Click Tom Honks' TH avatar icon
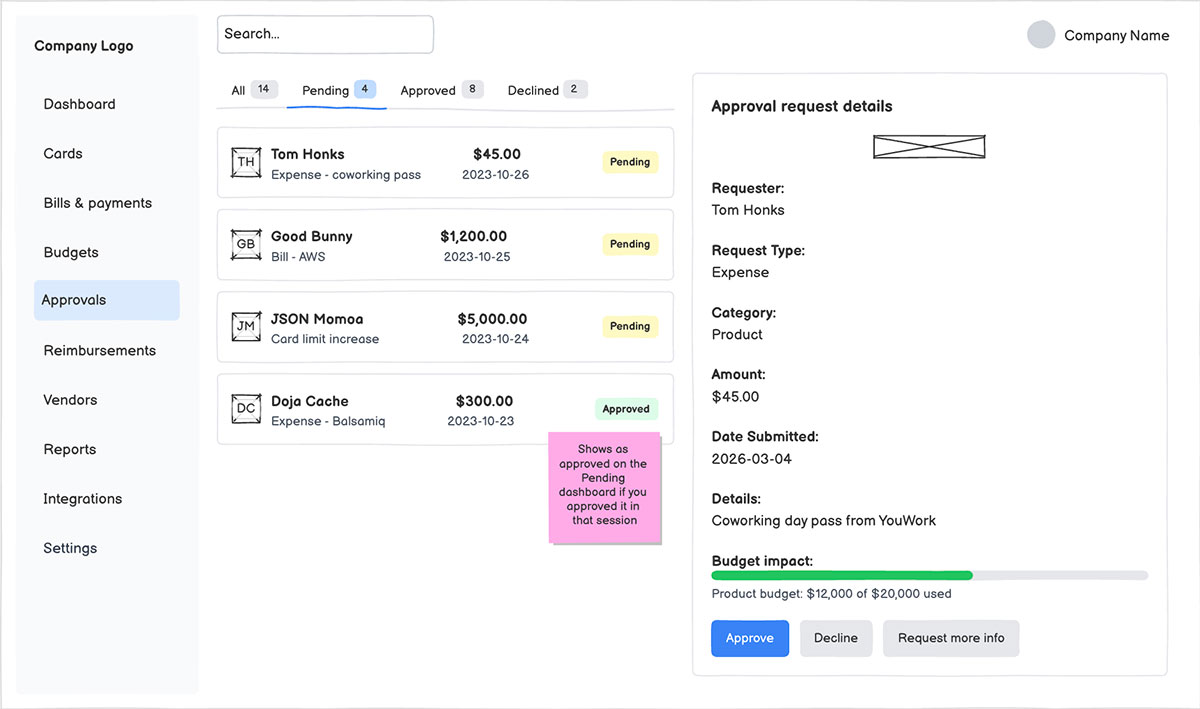Viewport: 1200px width, 709px height. (x=246, y=162)
